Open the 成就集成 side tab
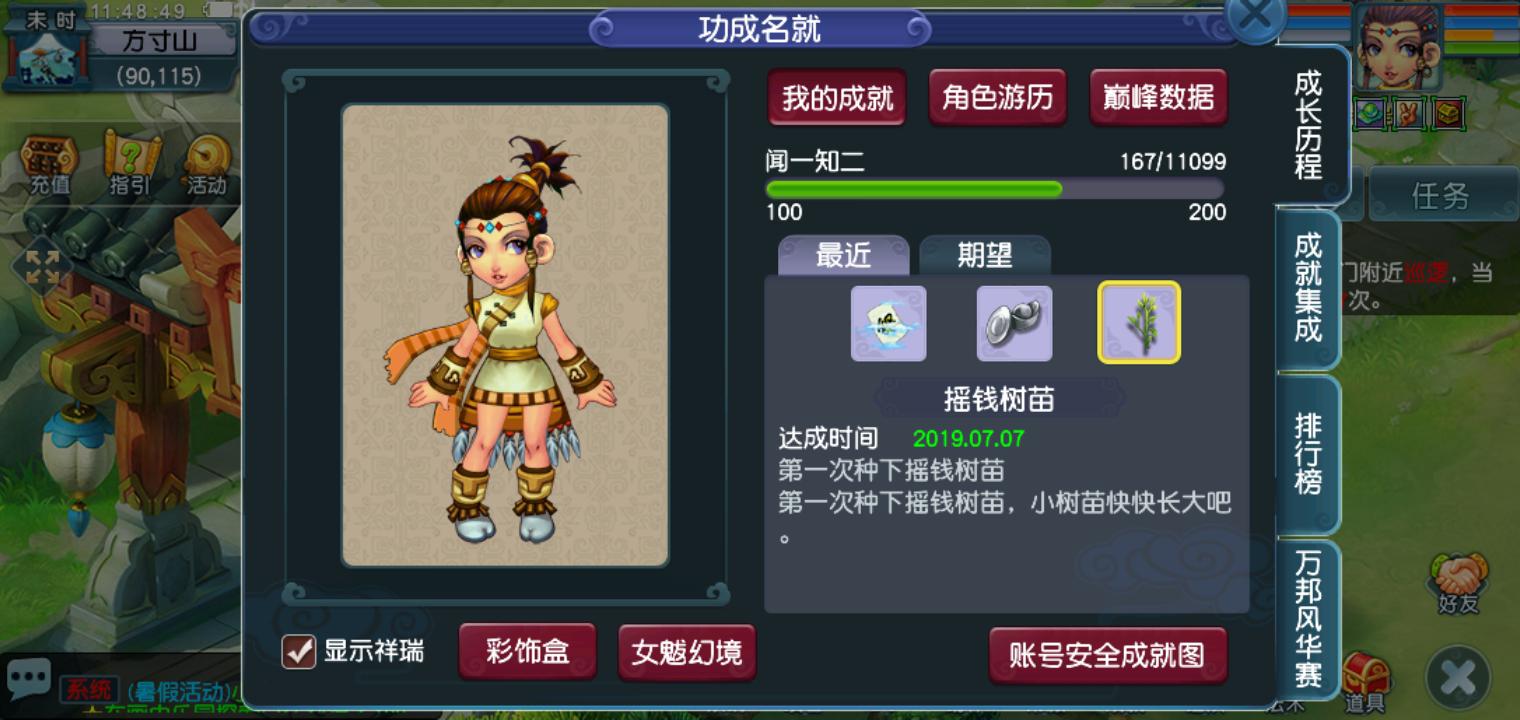Screen dimensions: 1520x720 [1308, 289]
